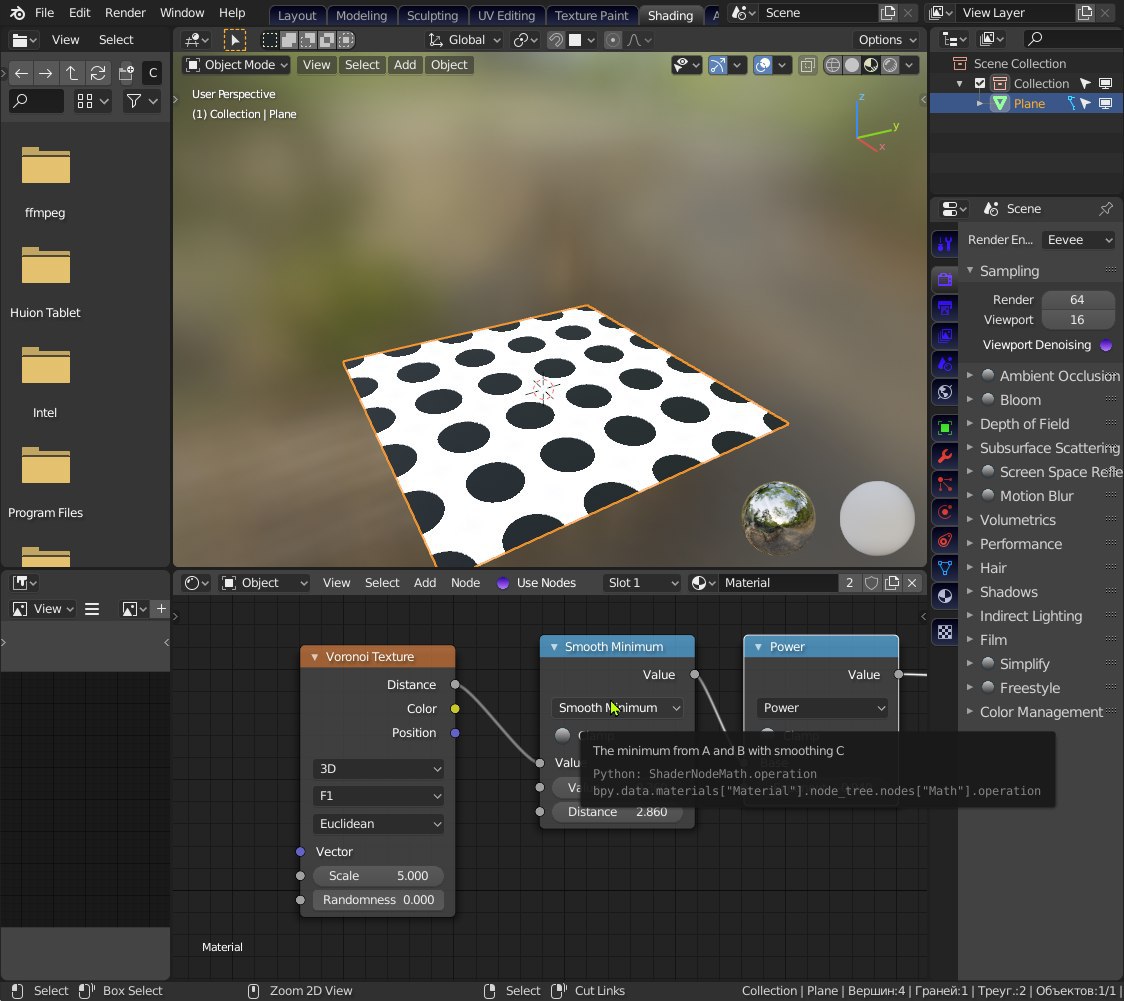The height and width of the screenshot is (1001, 1124).
Task: Open the Tool properties tab
Action: (x=945, y=245)
